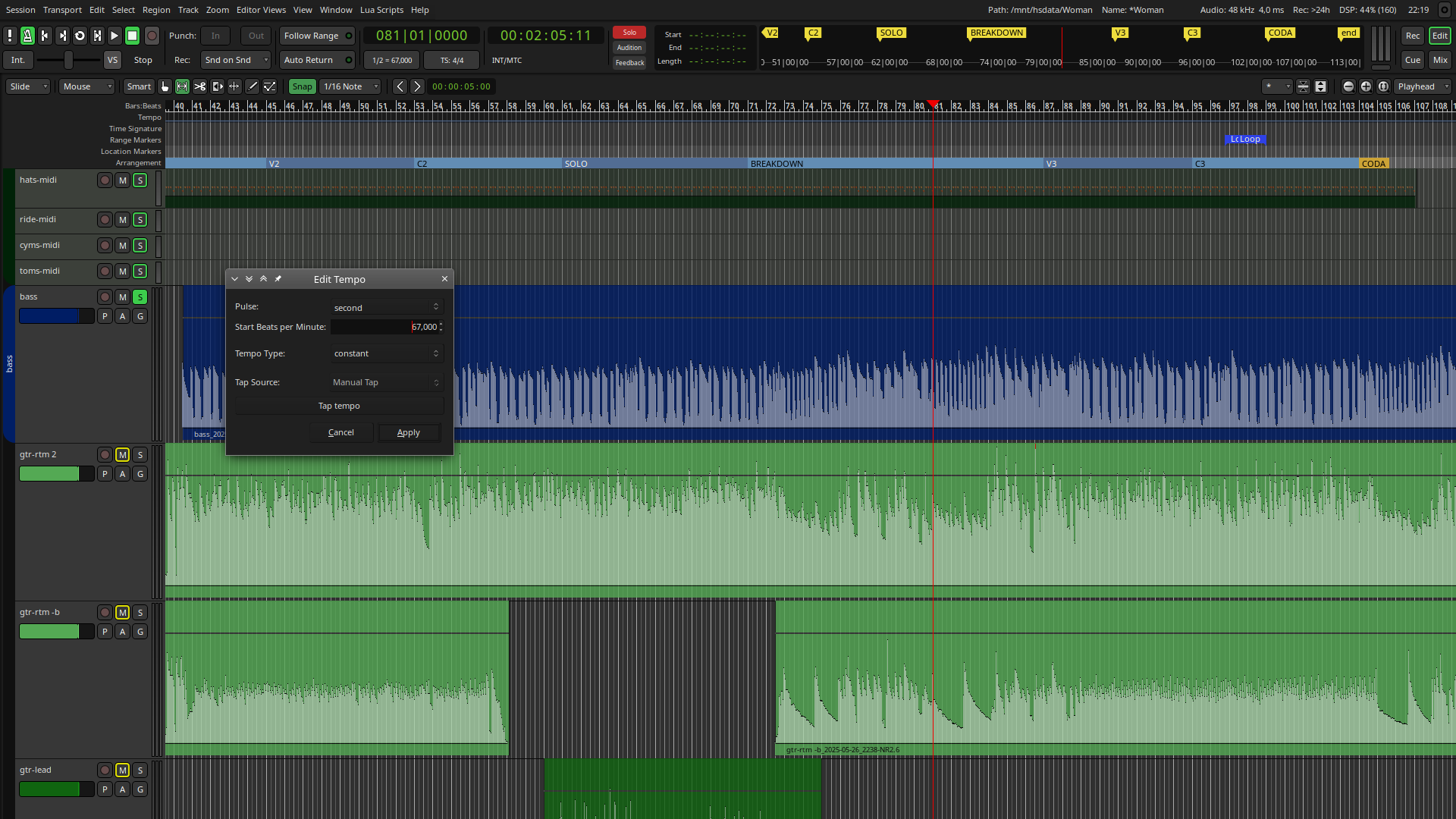
Task: Open the Tempo Type dropdown
Action: (387, 353)
